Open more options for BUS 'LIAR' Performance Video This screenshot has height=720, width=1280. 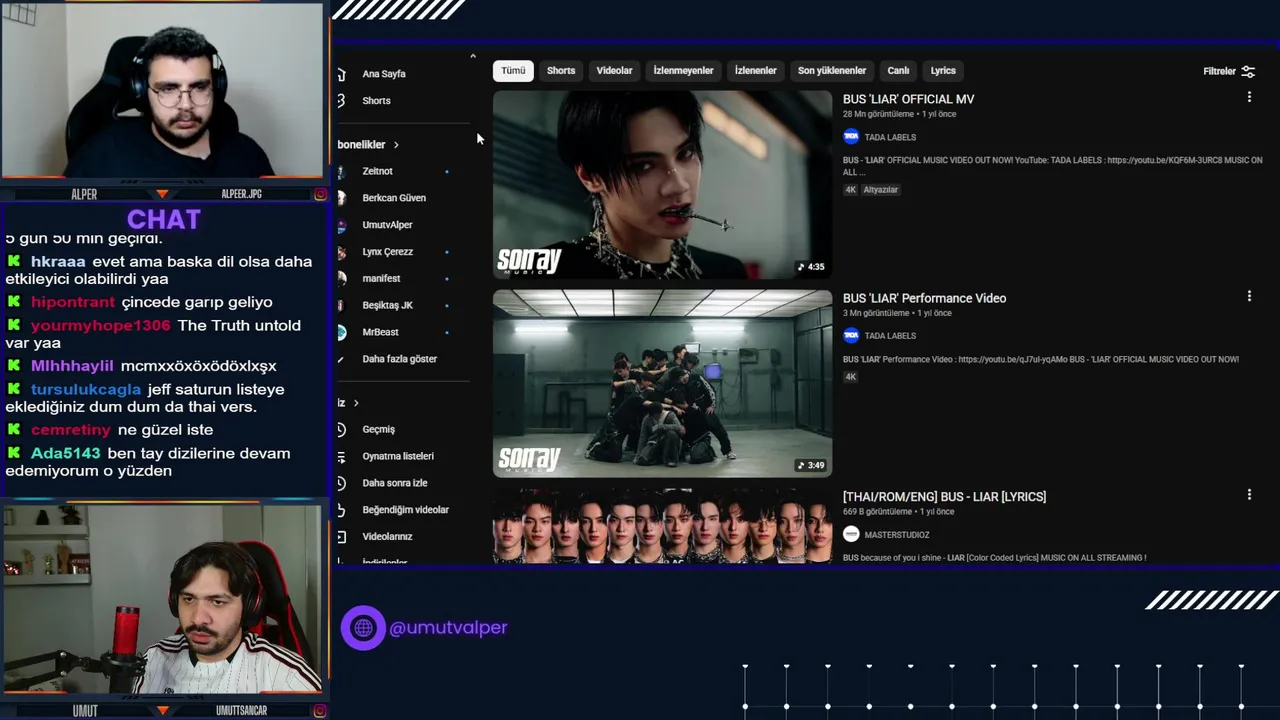(1249, 296)
